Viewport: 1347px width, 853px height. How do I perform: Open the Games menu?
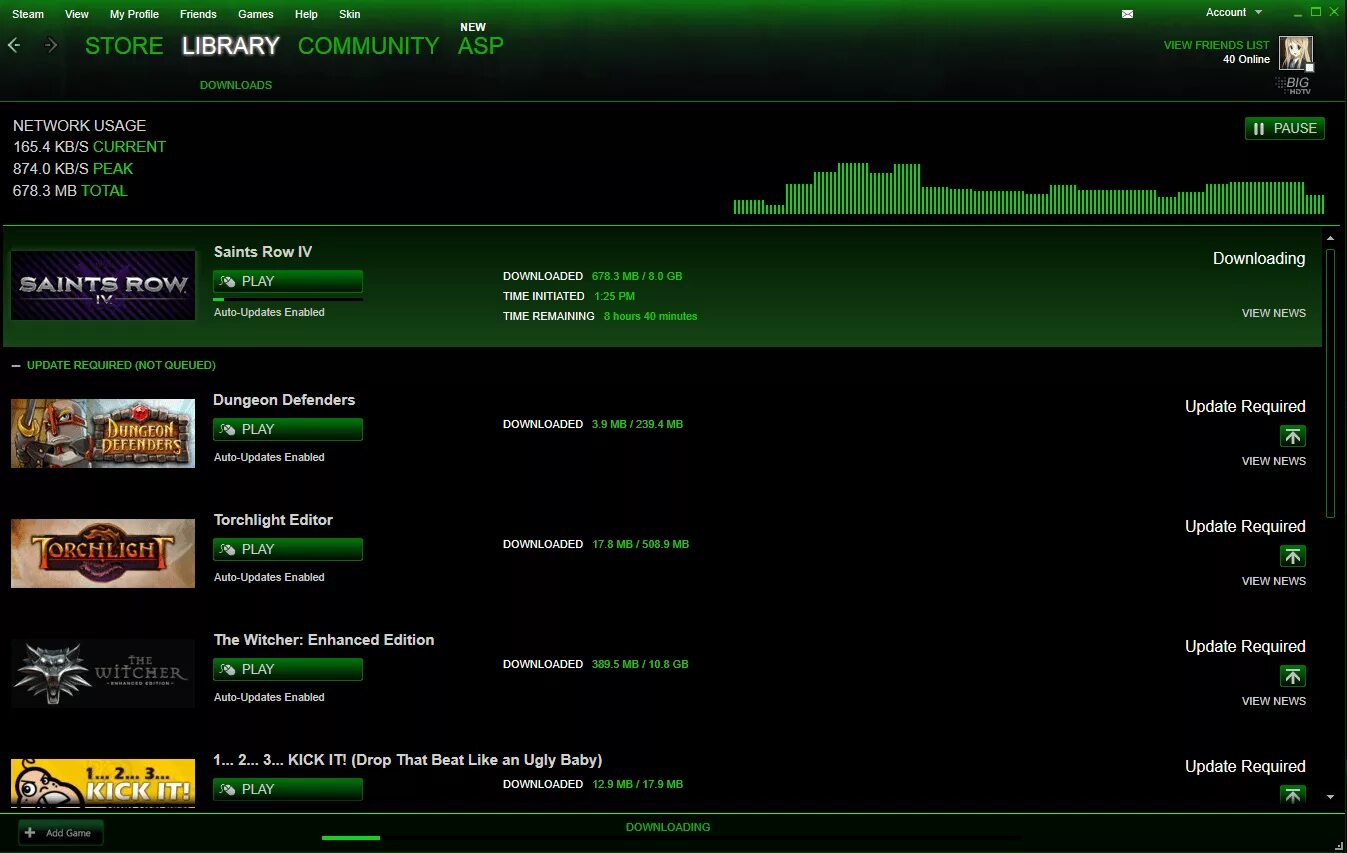coord(256,14)
